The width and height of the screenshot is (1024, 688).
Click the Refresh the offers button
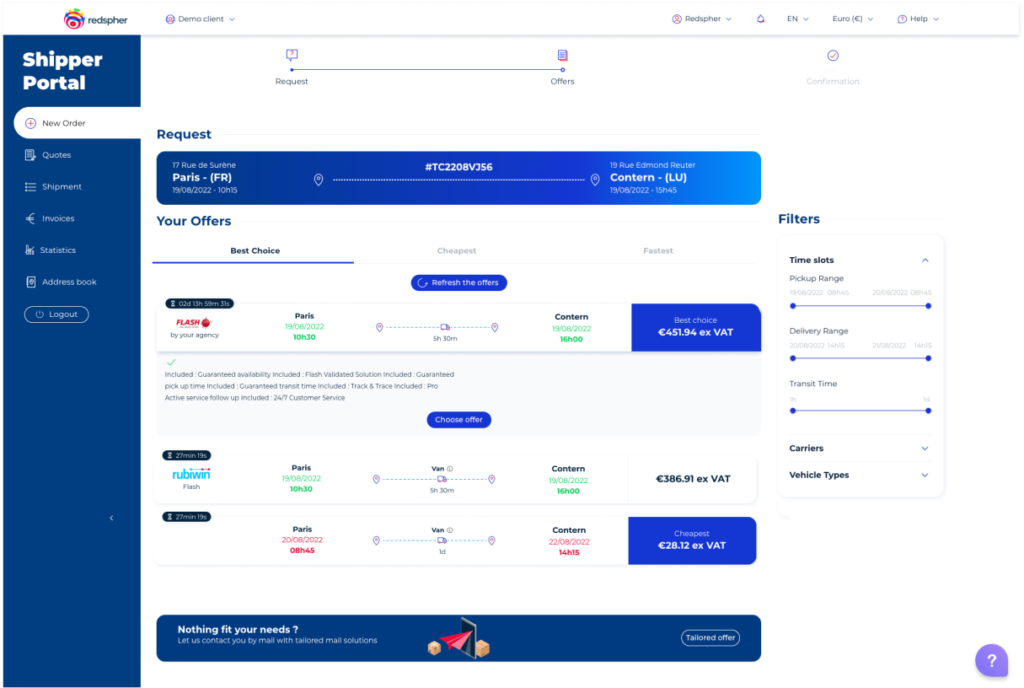point(459,283)
